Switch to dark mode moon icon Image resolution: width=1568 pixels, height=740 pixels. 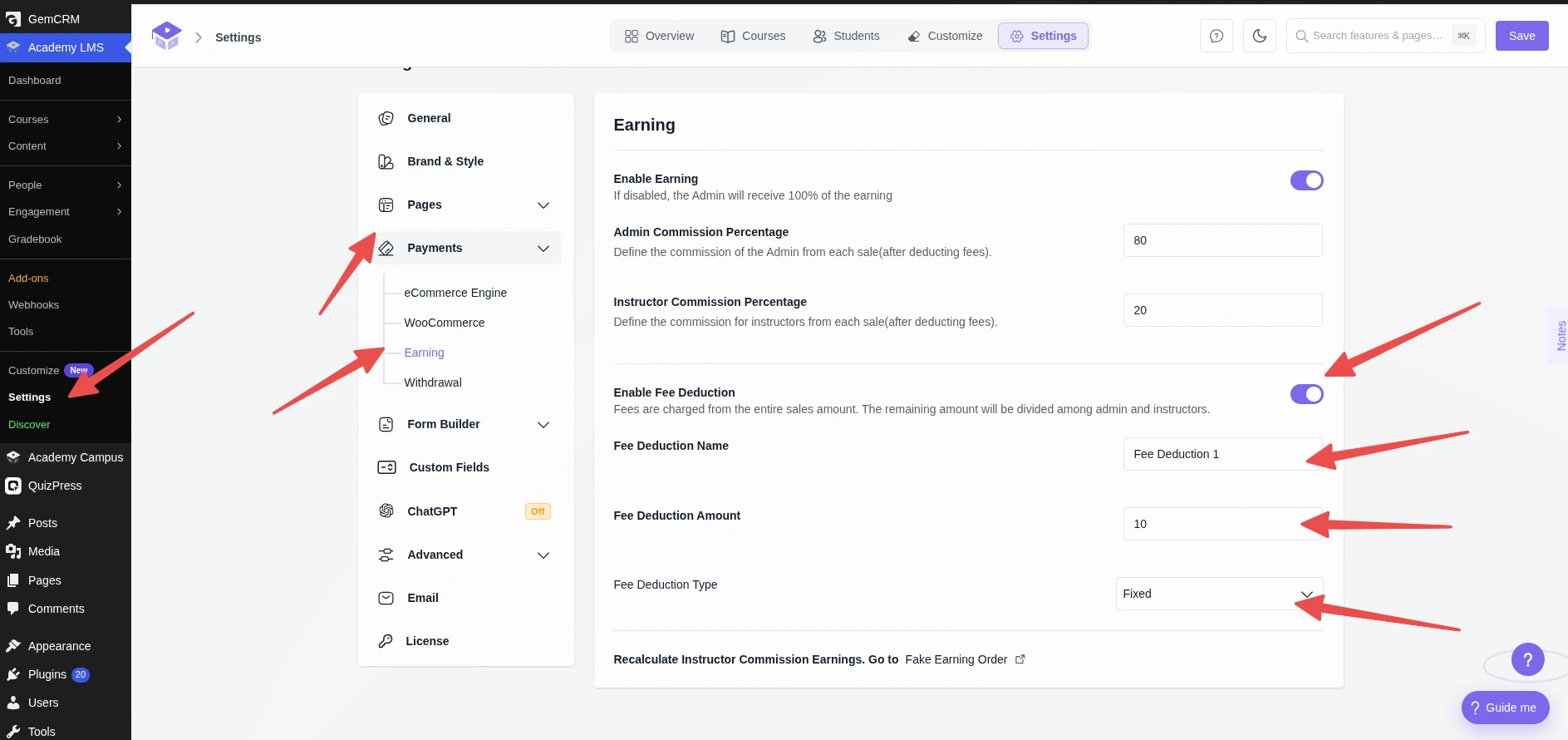(1260, 36)
